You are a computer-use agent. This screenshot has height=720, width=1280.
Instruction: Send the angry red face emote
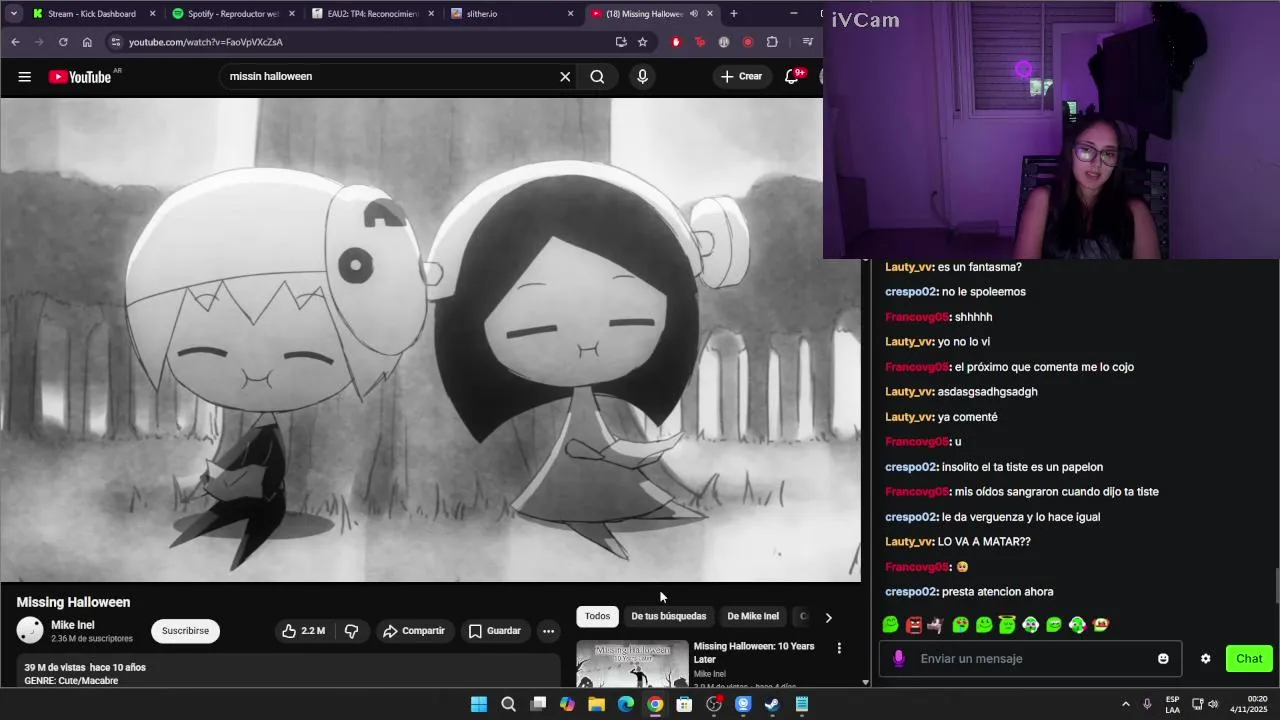(x=913, y=625)
